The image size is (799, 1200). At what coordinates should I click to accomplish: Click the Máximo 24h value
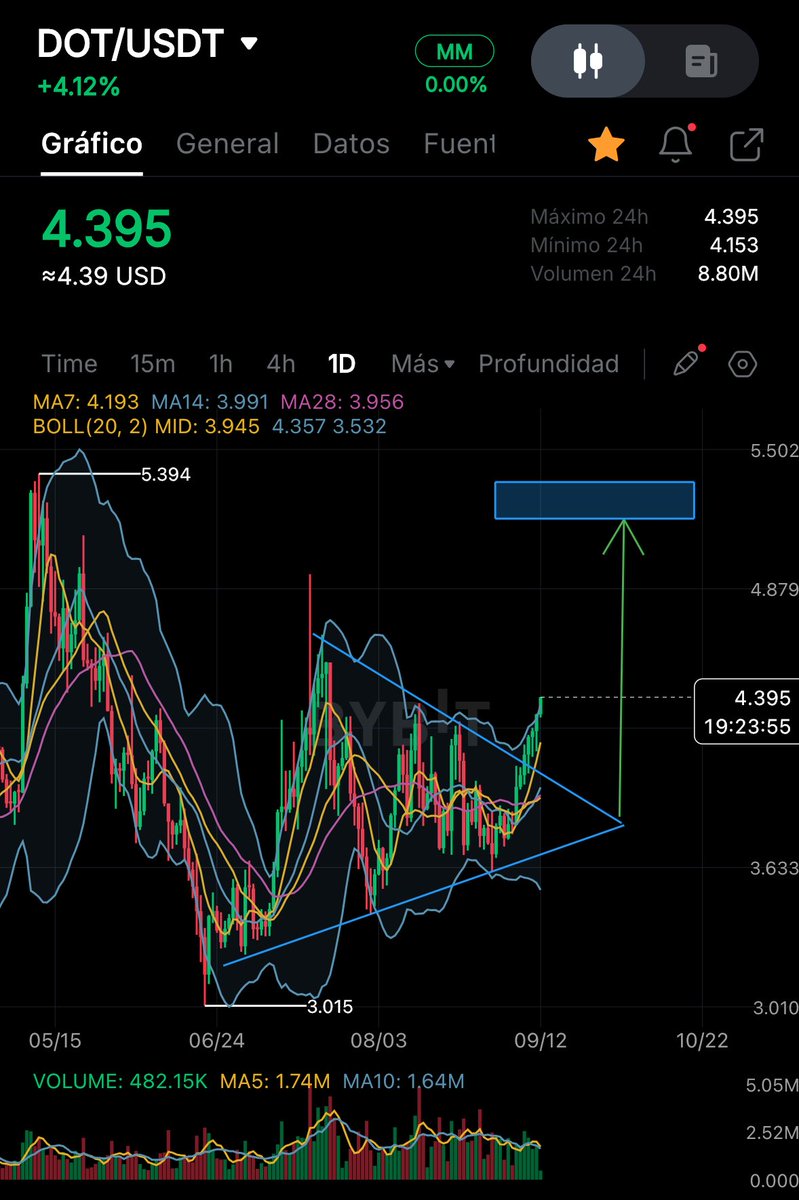click(731, 217)
